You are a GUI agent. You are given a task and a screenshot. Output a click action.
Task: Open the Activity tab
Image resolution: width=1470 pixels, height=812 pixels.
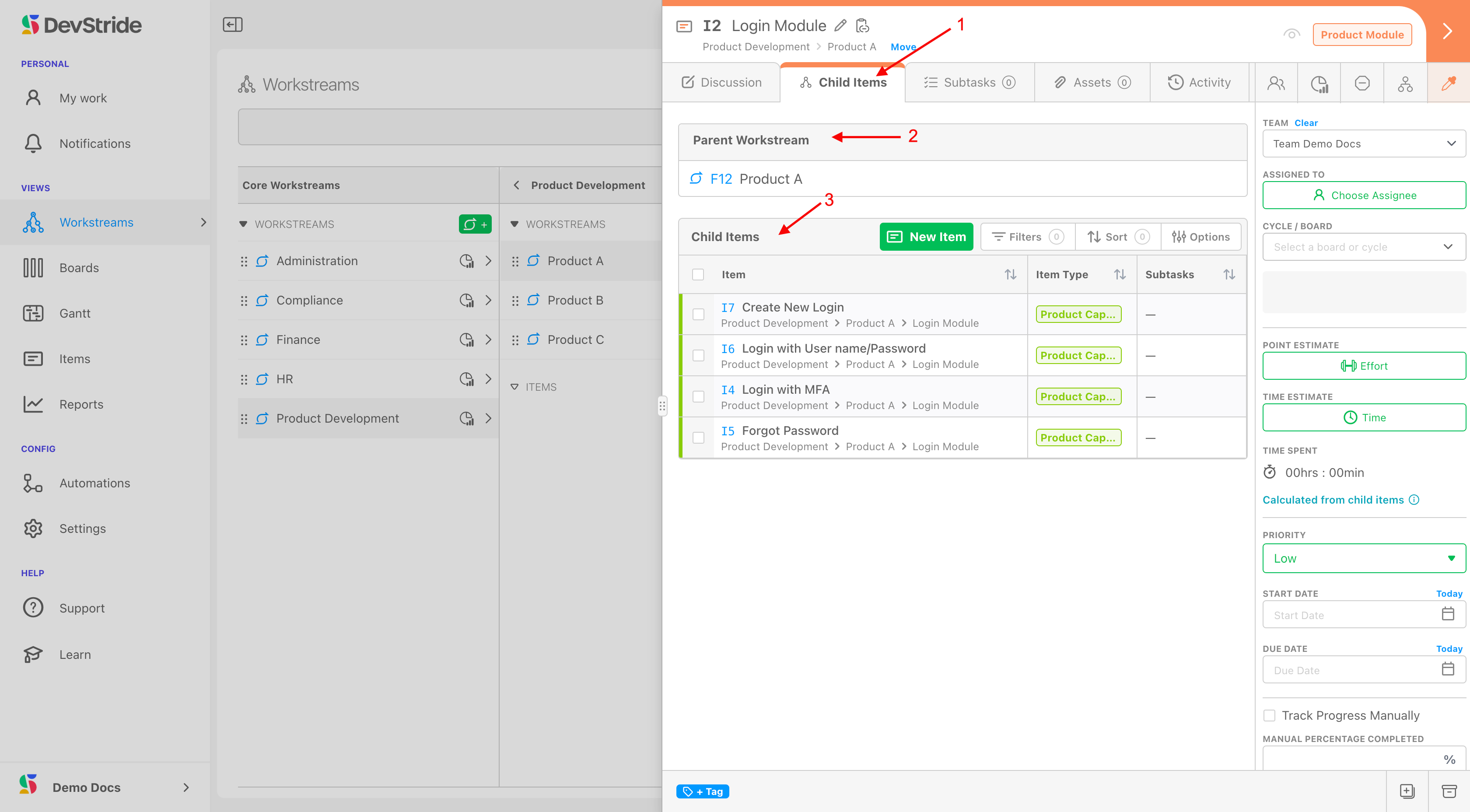click(x=1199, y=83)
